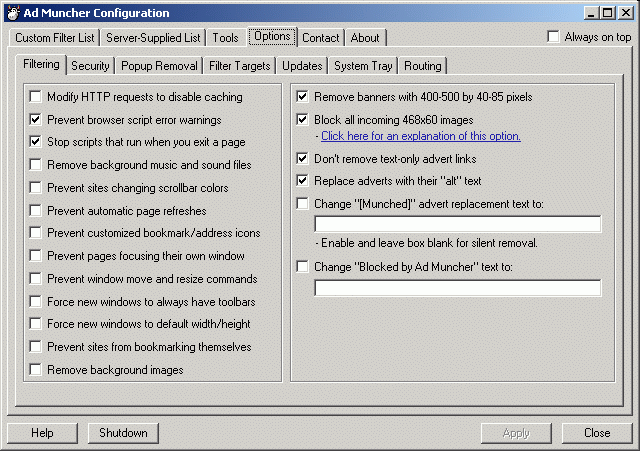Viewport: 640px width, 451px height.
Task: Uncheck Stop scripts that run when you exit a page
Action: [36, 142]
